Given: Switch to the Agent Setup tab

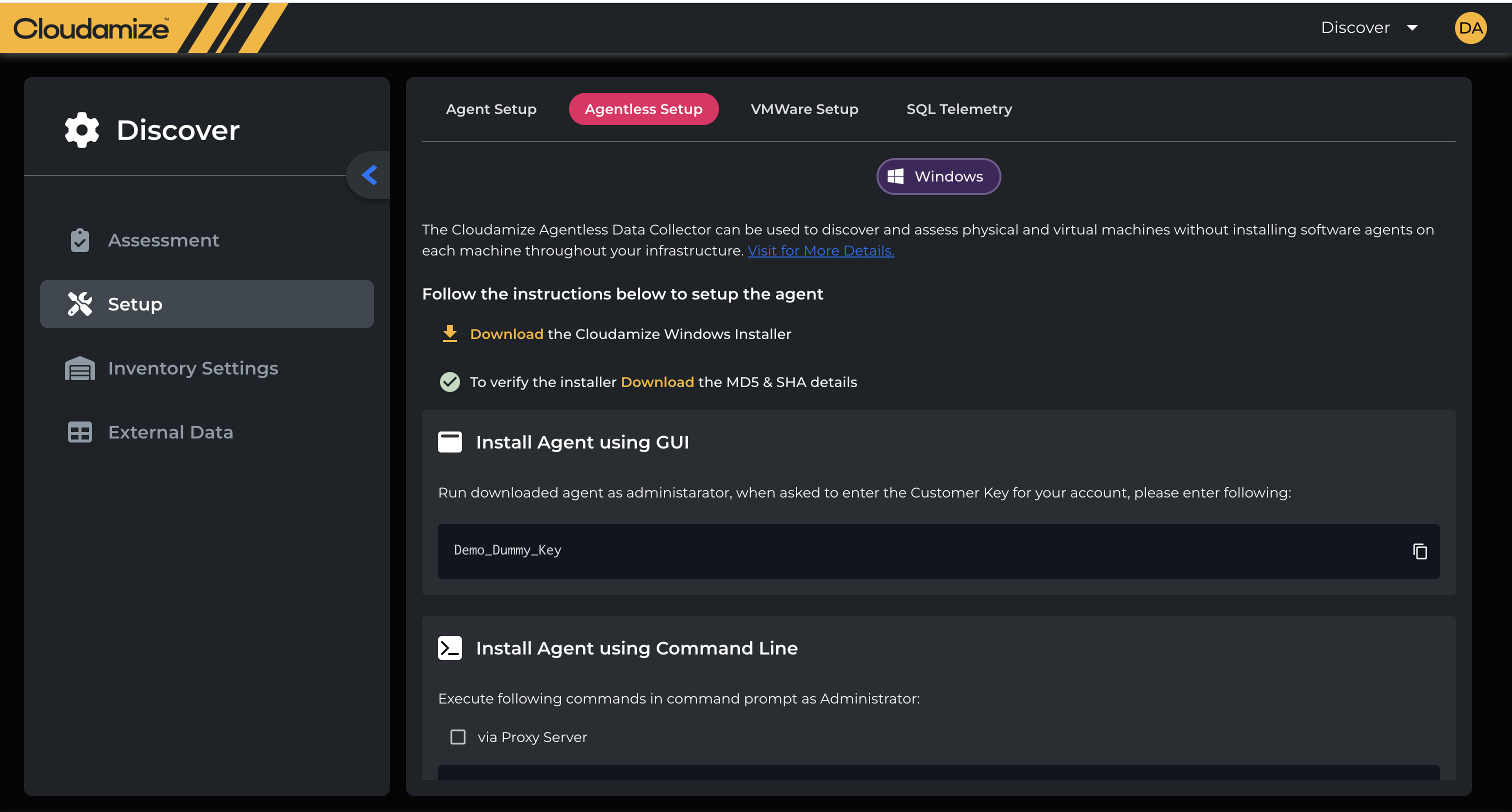Looking at the screenshot, I should point(490,109).
